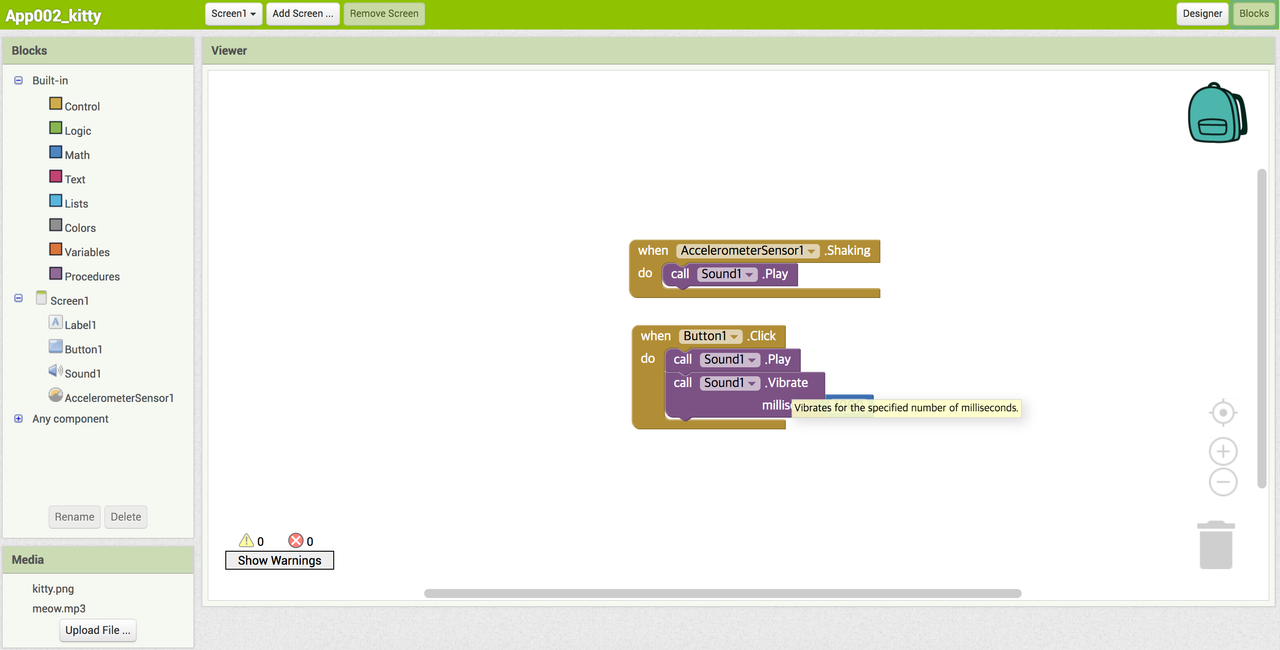This screenshot has width=1280, height=650.
Task: Click the trash can icon
Action: (x=1216, y=545)
